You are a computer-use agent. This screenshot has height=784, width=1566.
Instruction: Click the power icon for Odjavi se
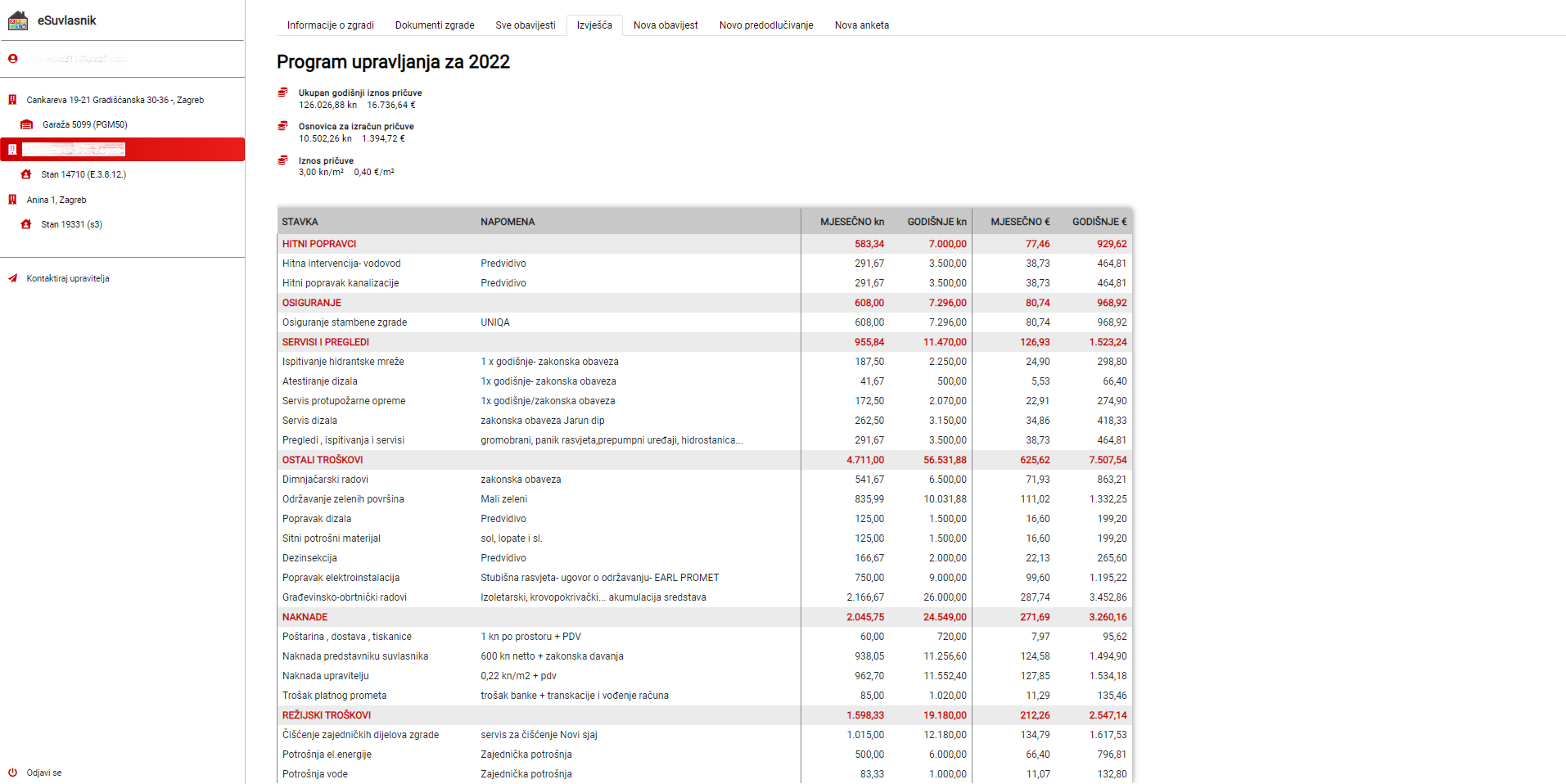pyautogui.click(x=13, y=773)
